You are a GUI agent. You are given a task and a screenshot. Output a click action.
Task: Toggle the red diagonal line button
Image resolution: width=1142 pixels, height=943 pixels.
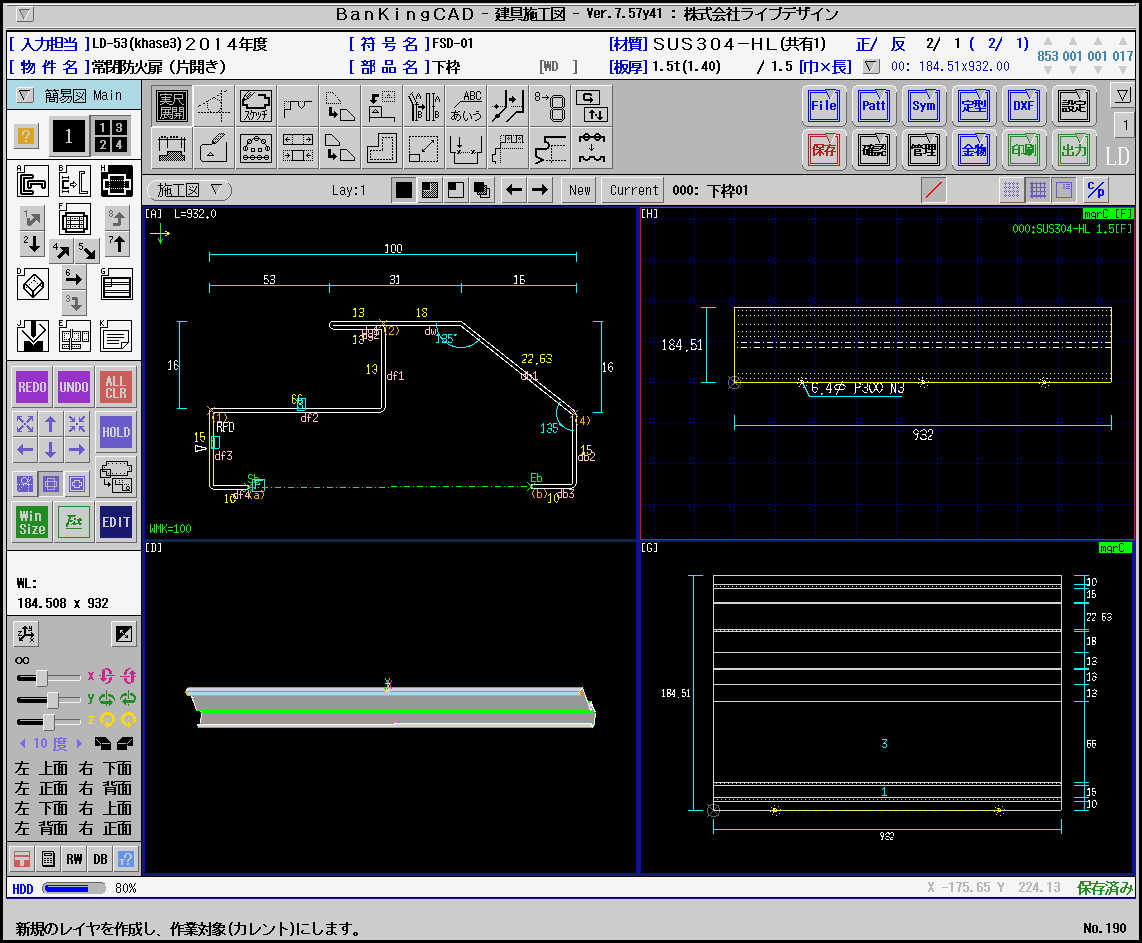pyautogui.click(x=934, y=190)
